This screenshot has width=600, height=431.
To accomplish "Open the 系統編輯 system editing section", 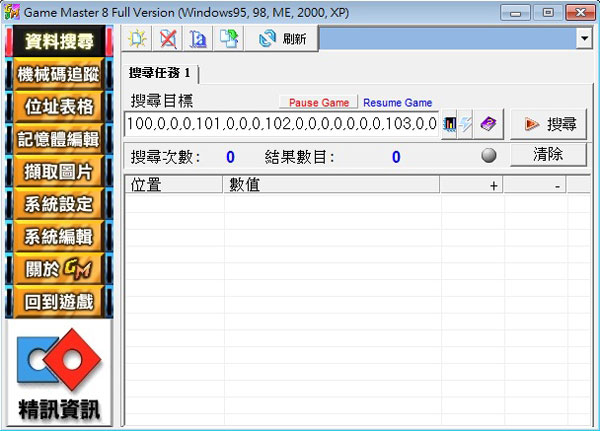I will click(59, 236).
